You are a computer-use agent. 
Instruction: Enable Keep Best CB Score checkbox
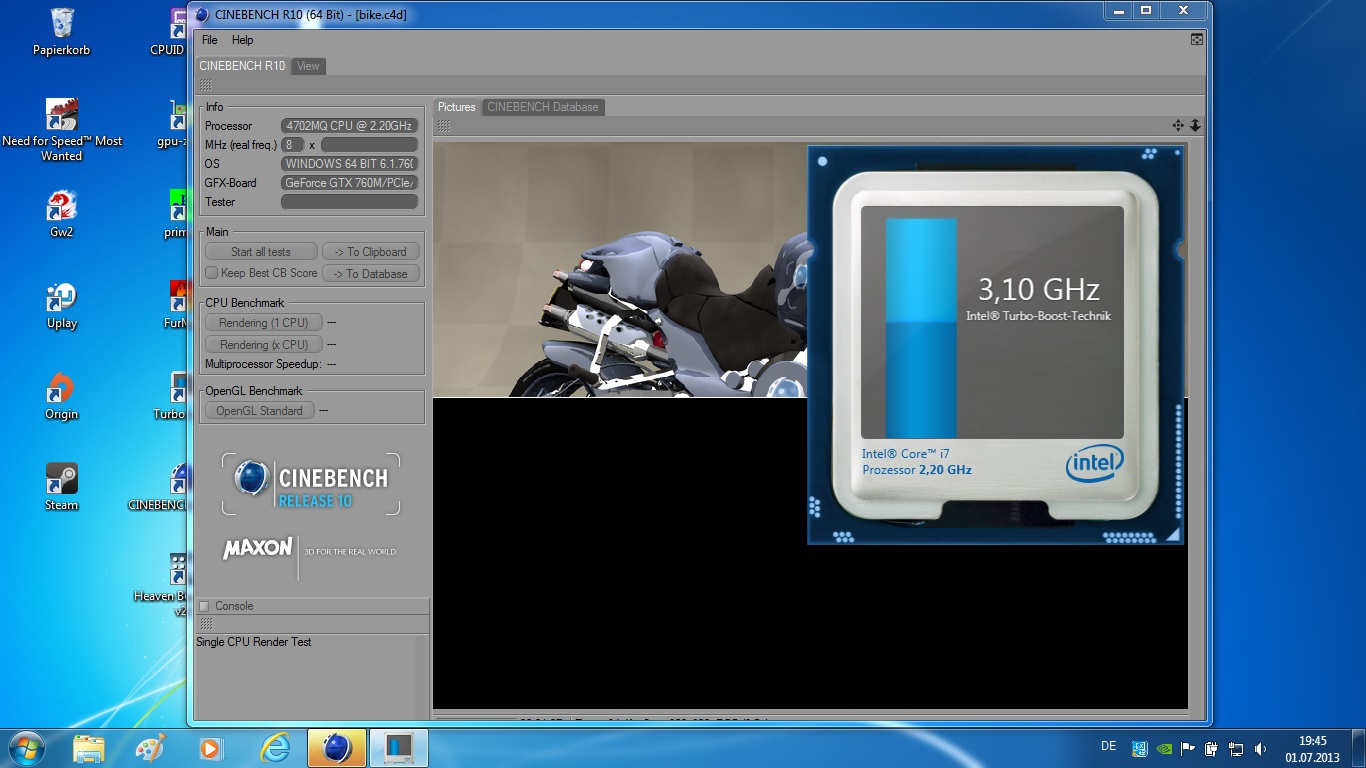pyautogui.click(x=211, y=273)
